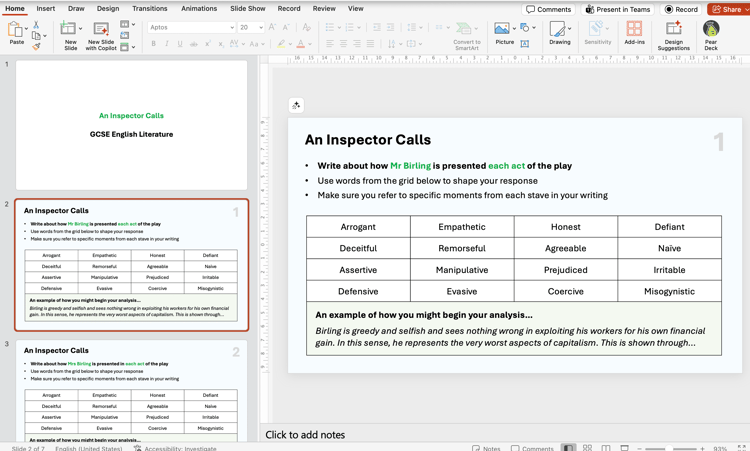Click the Present in Teams button

pos(618,9)
